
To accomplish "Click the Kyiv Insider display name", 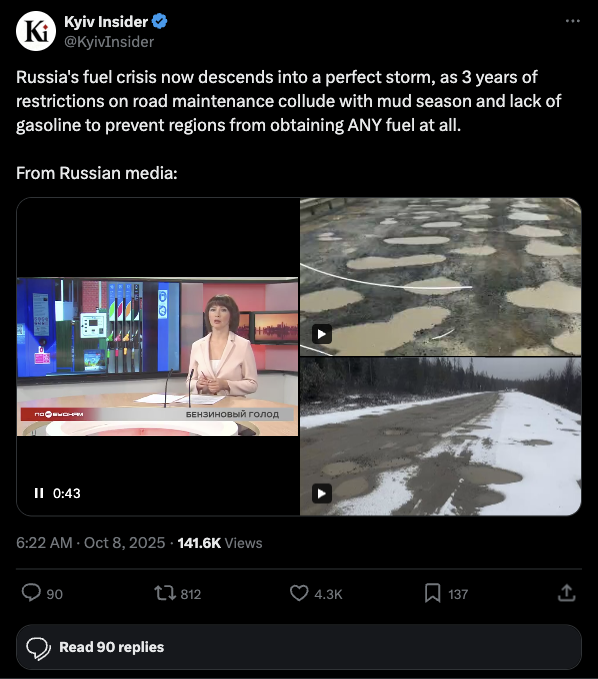I will tap(106, 22).
